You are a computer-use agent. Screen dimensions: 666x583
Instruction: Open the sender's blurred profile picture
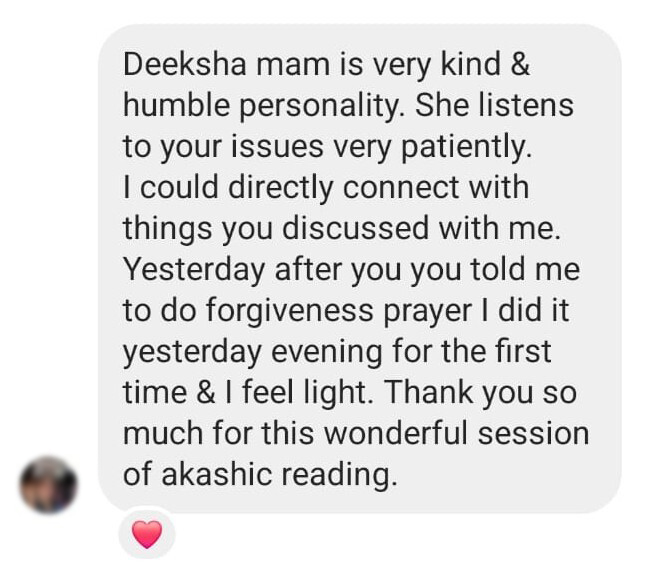tap(48, 485)
